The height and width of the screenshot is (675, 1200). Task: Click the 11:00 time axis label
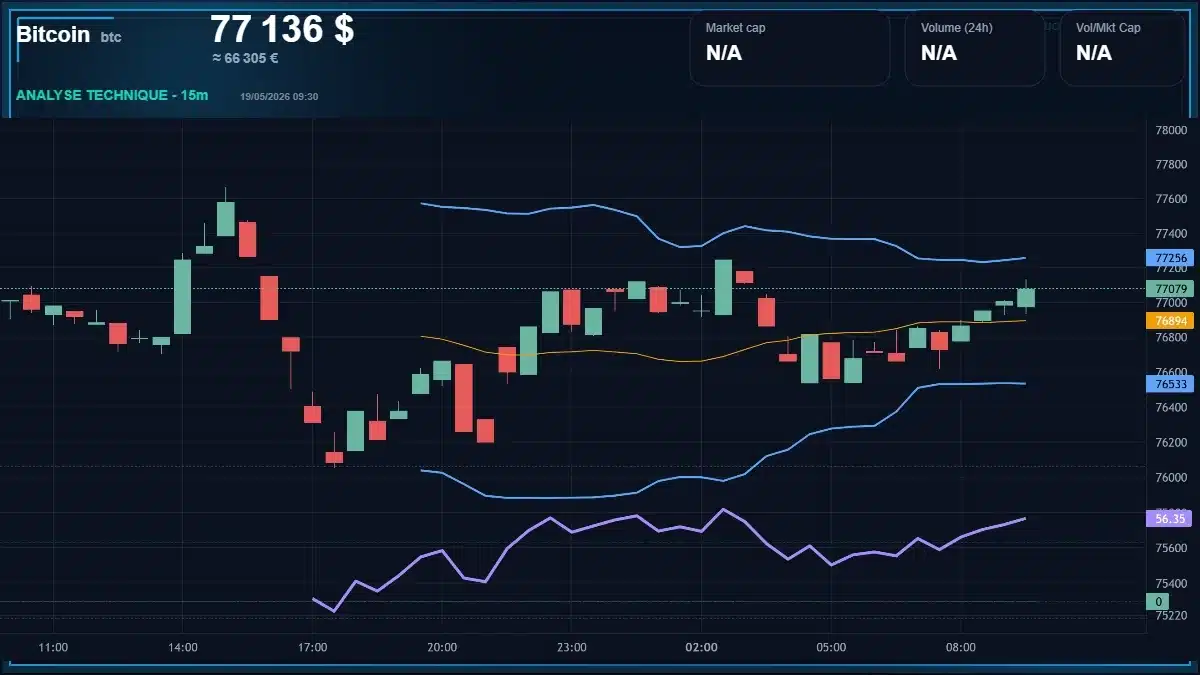[53, 648]
